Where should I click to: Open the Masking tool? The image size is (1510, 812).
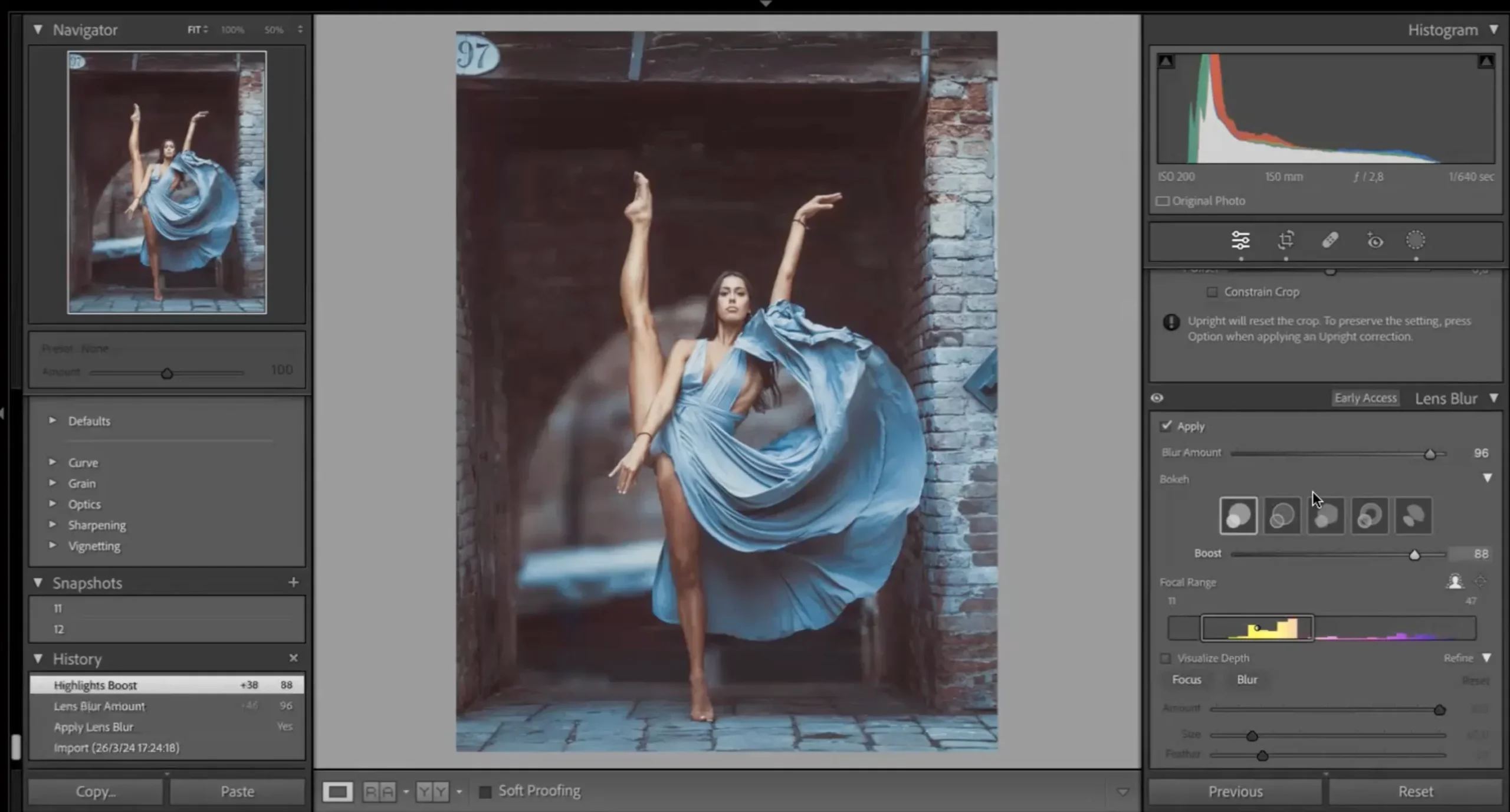pyautogui.click(x=1416, y=241)
